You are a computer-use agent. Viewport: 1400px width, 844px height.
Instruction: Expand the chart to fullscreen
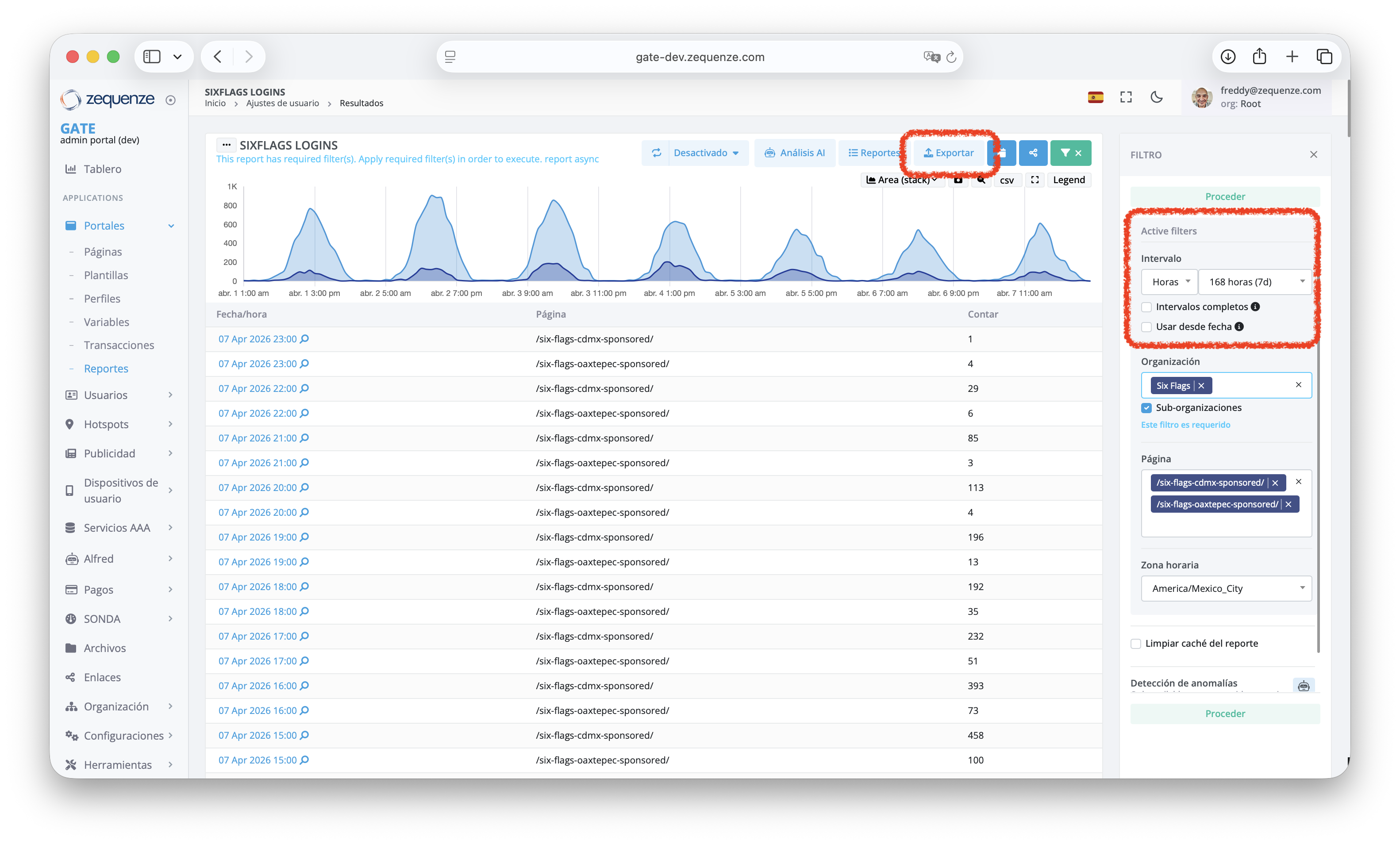coord(1035,180)
